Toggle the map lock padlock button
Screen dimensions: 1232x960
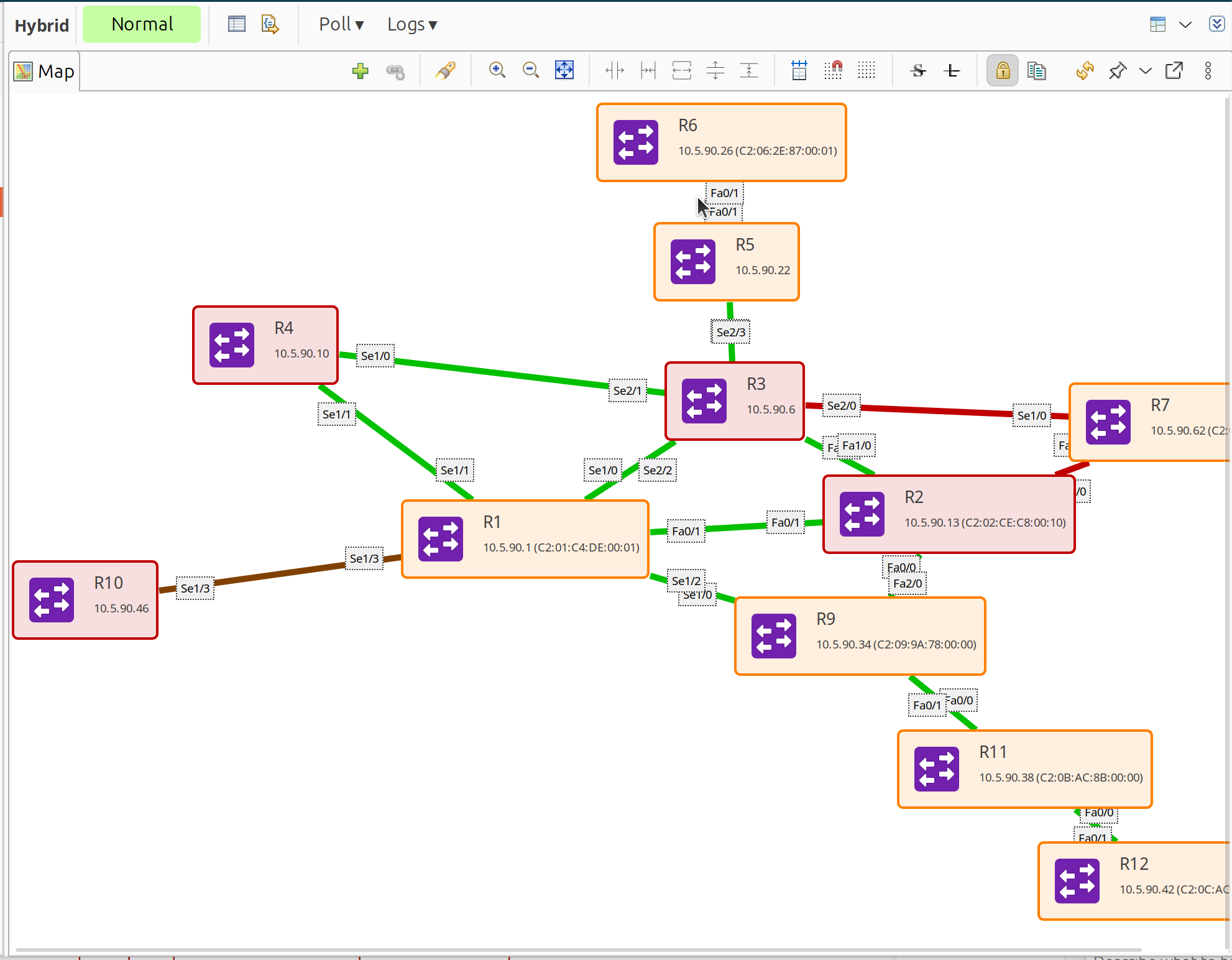click(x=1002, y=70)
